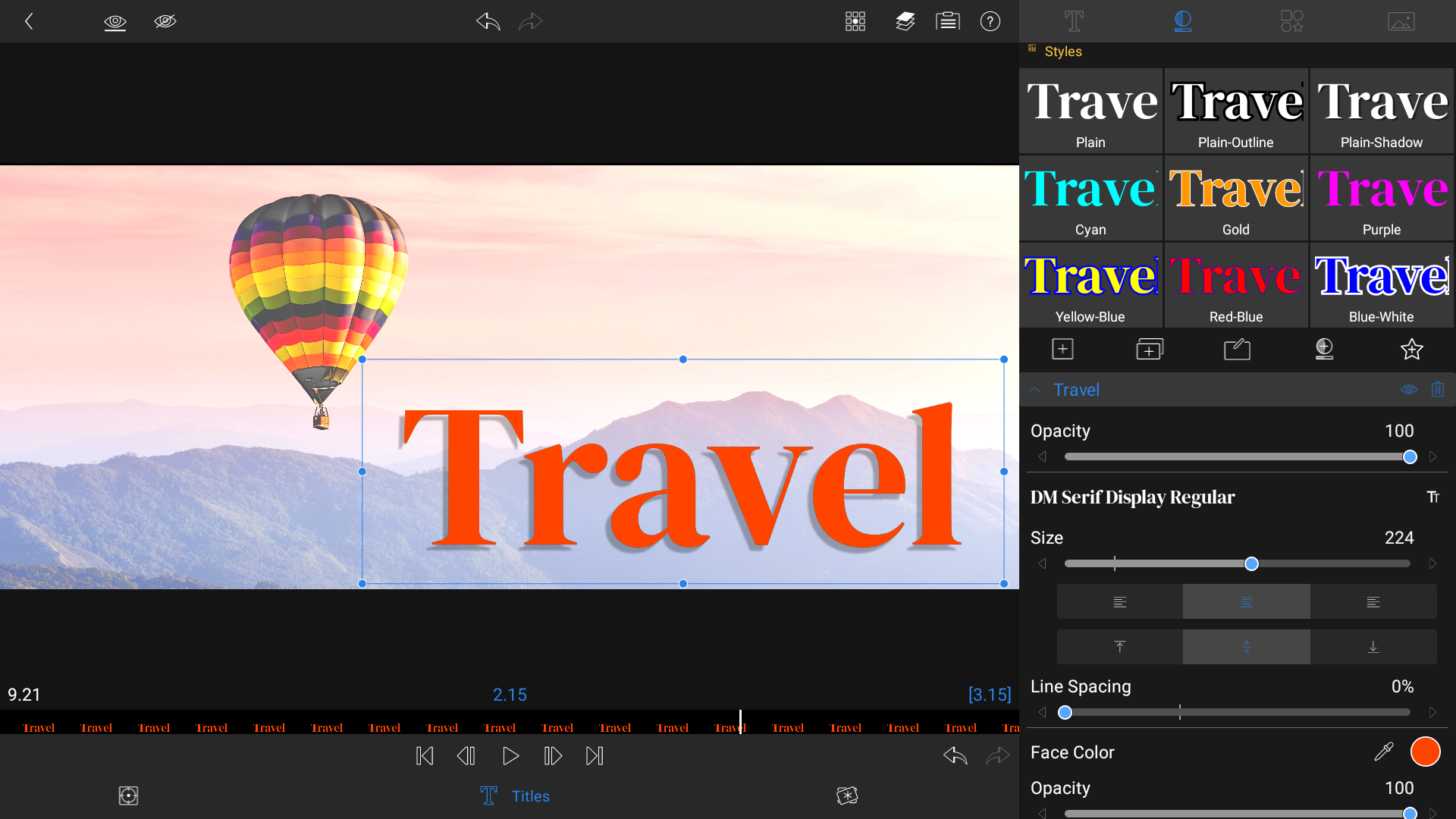Collapse the Travel layer section

pyautogui.click(x=1036, y=390)
